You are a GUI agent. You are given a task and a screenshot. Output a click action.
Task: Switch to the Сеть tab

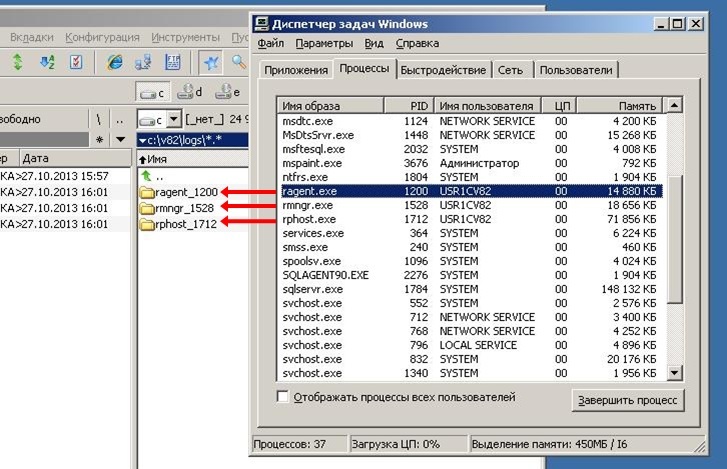point(510,70)
